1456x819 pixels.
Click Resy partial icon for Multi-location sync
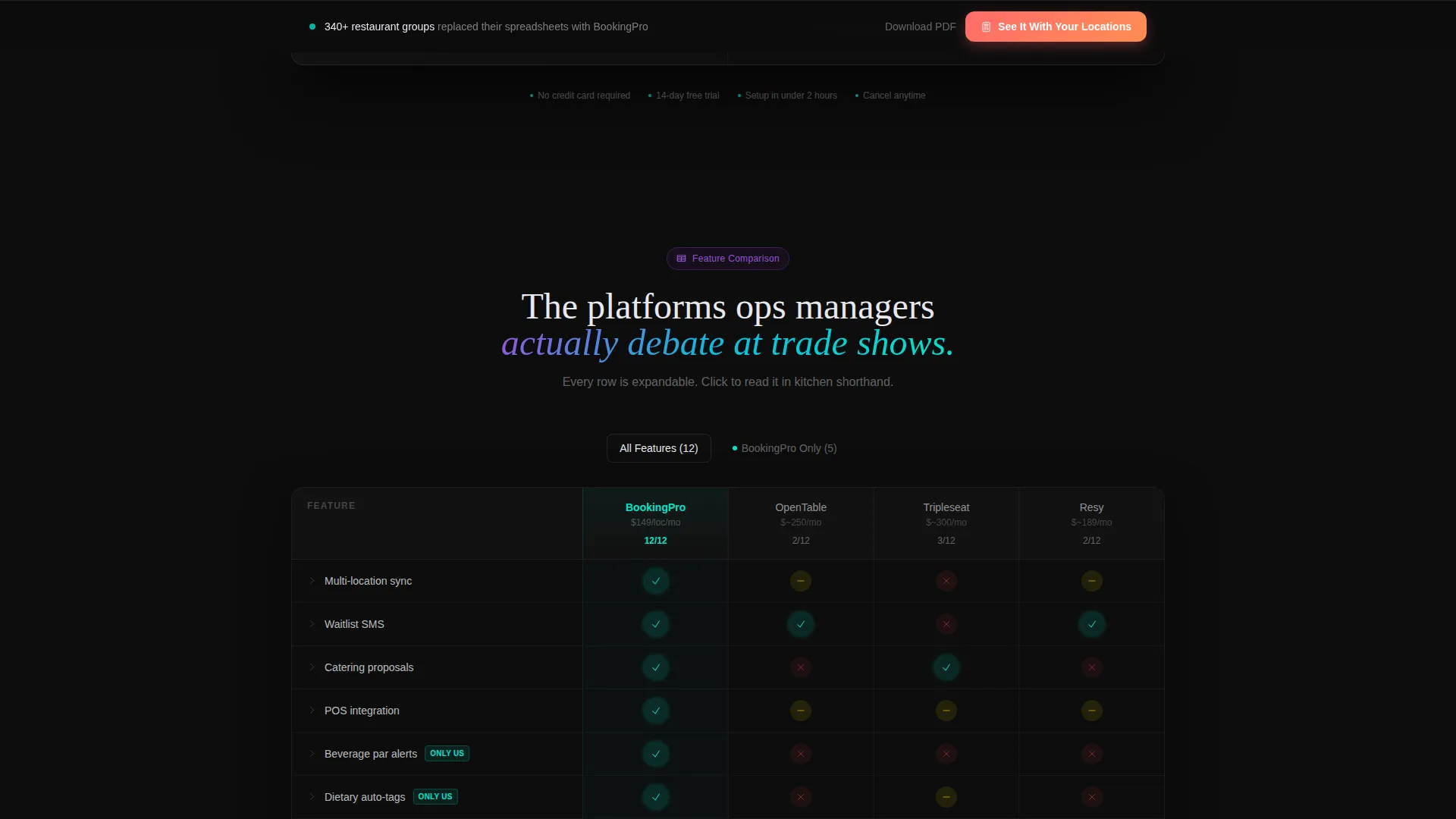tap(1092, 581)
